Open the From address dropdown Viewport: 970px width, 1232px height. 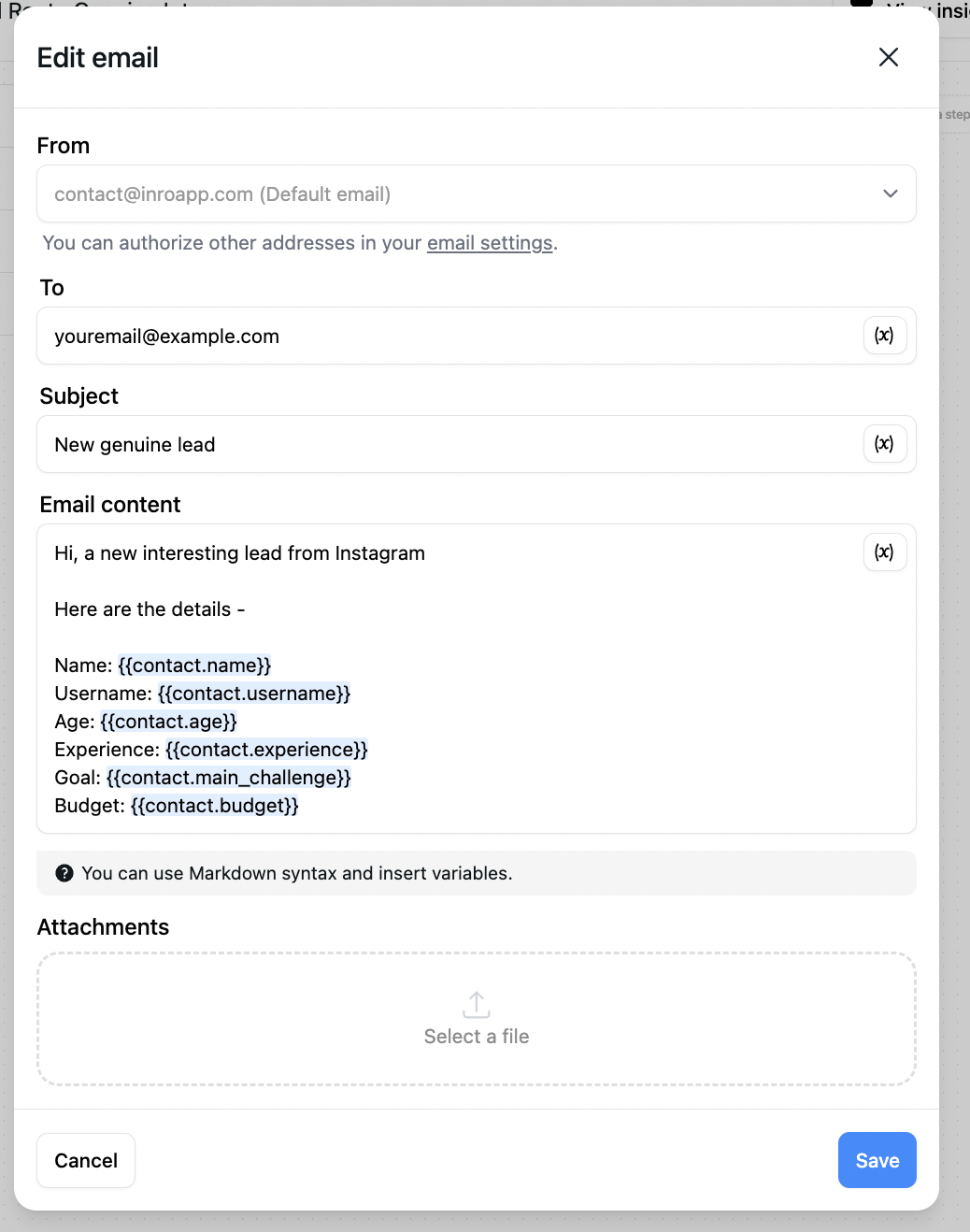click(890, 193)
